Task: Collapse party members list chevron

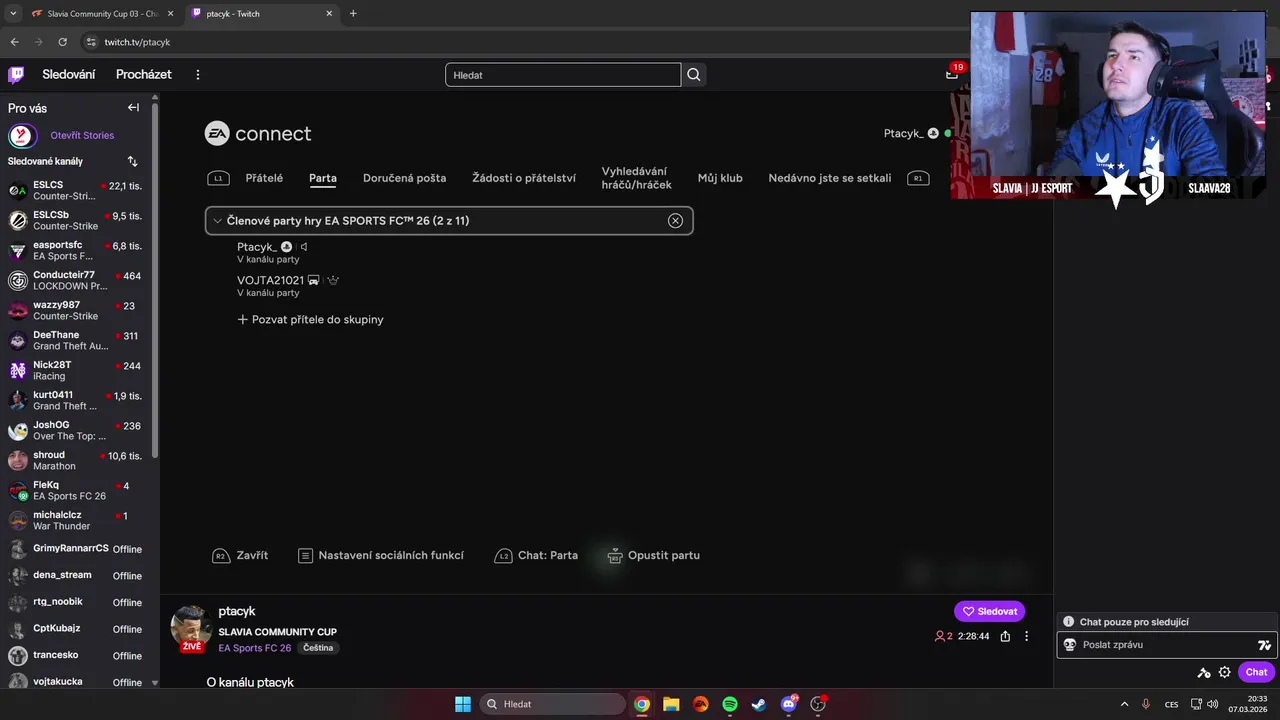Action: tap(217, 221)
